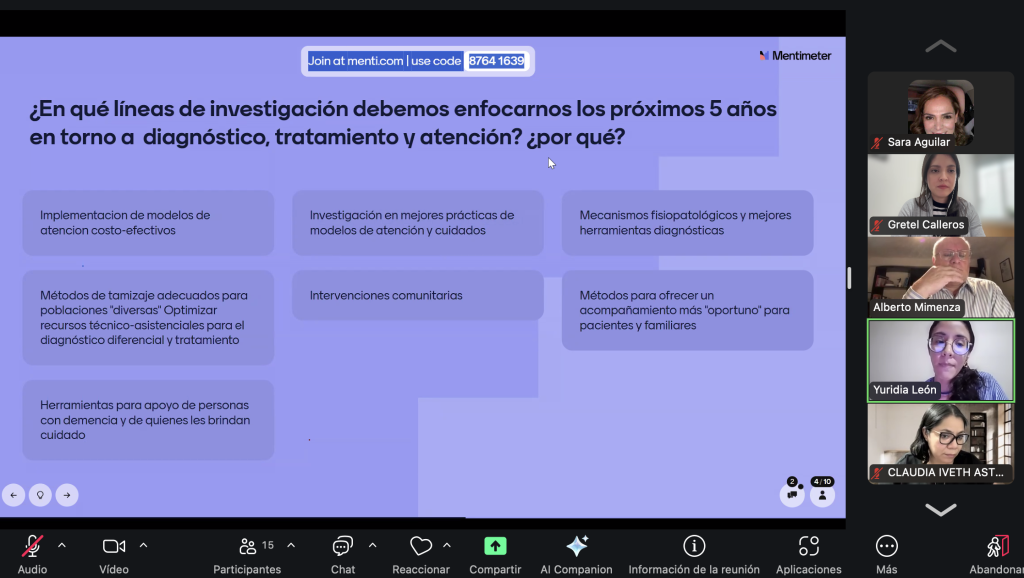Expand the chevron next to Participantes
This screenshot has width=1024, height=578.
tap(291, 545)
